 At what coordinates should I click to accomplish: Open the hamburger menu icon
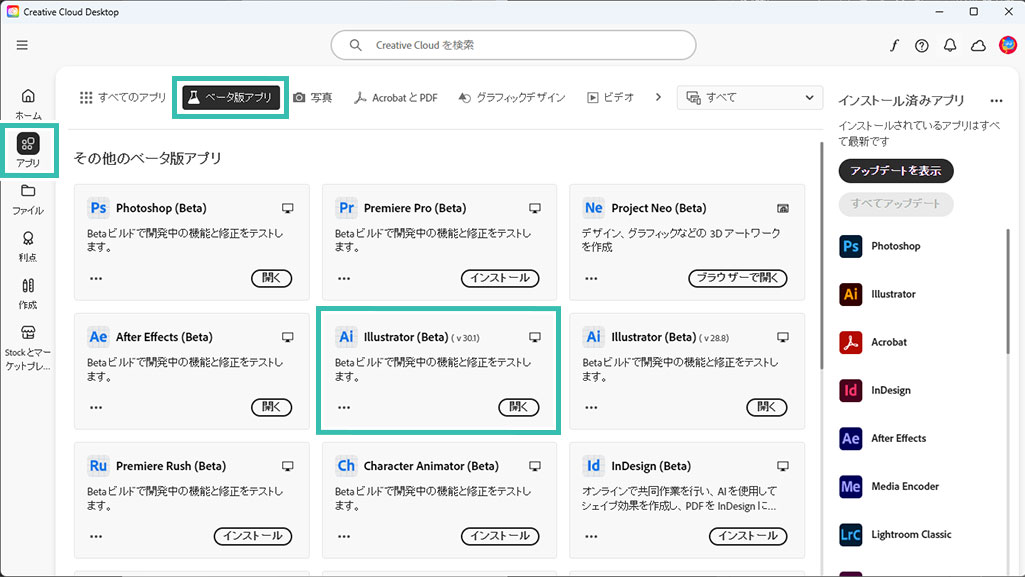click(x=22, y=45)
